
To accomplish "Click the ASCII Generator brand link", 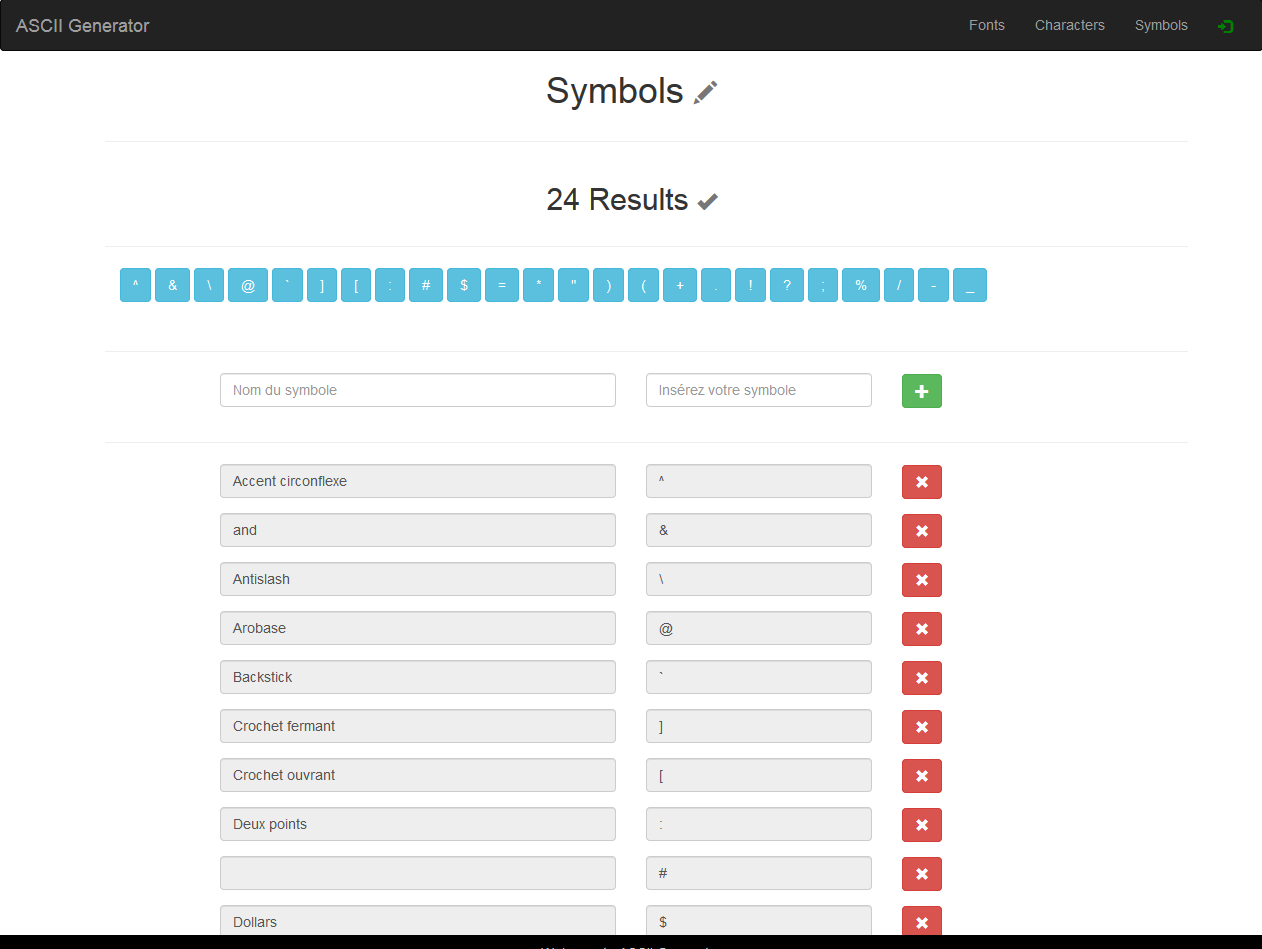I will (82, 26).
